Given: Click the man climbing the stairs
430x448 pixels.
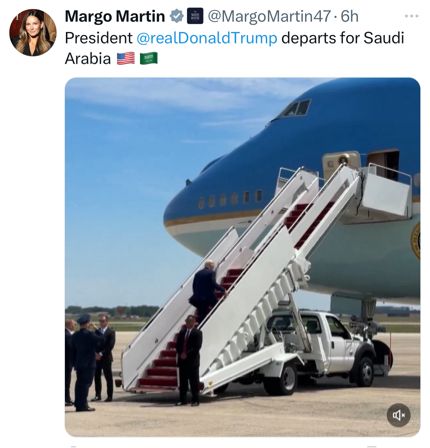Looking at the screenshot, I should point(206,290).
